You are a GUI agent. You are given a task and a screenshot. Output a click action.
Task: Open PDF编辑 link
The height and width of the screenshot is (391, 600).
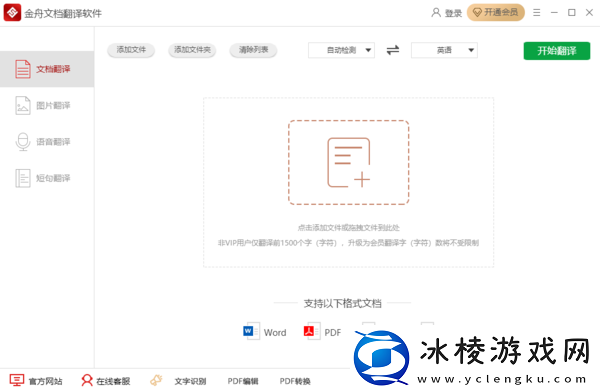point(243,381)
